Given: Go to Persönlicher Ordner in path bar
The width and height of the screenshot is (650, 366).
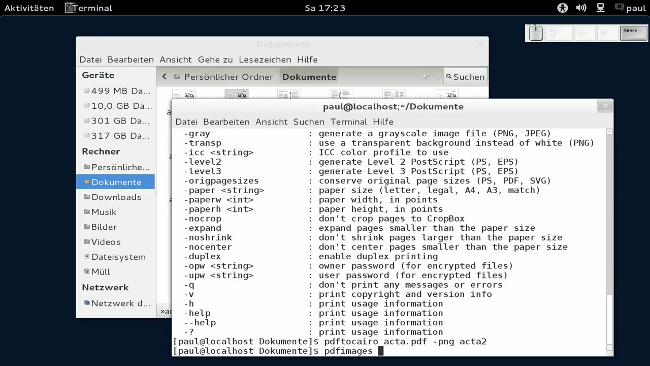Looking at the screenshot, I should [x=223, y=77].
